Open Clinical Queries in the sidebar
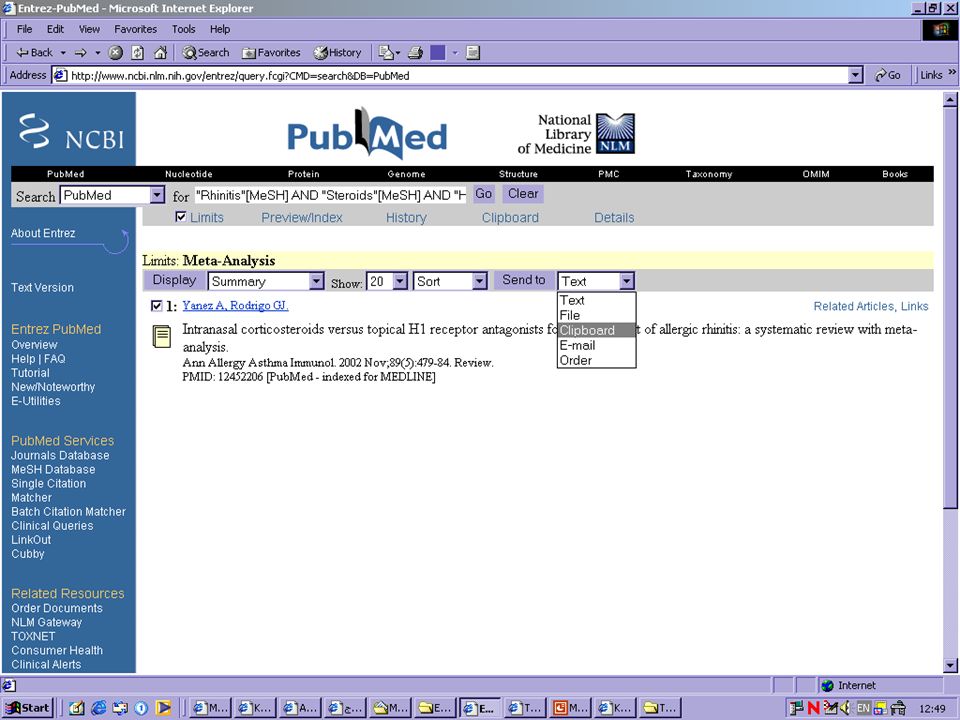Viewport: 960px width, 720px height. point(52,525)
